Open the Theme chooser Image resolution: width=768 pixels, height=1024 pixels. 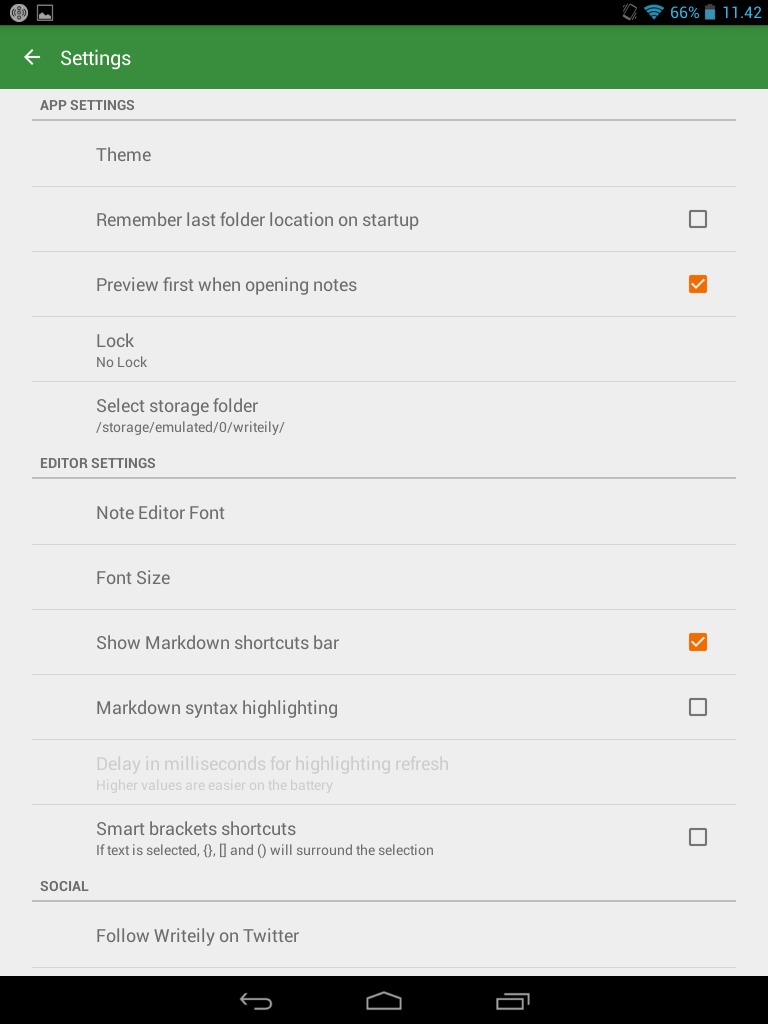coord(384,154)
